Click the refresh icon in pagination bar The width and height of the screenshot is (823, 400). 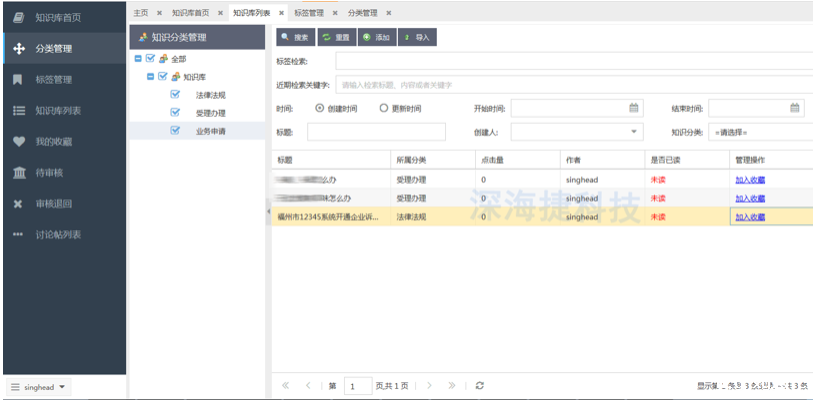(480, 385)
